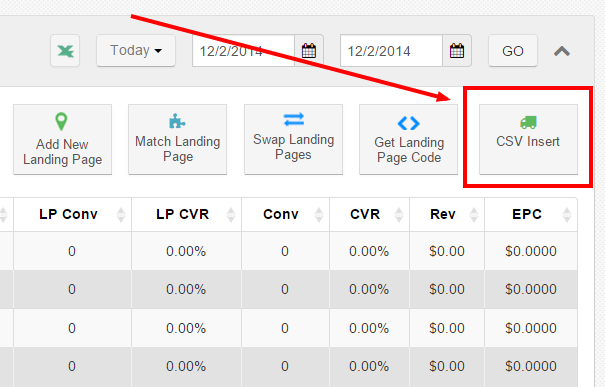Click the Swap Landing Pages button

coord(293,139)
